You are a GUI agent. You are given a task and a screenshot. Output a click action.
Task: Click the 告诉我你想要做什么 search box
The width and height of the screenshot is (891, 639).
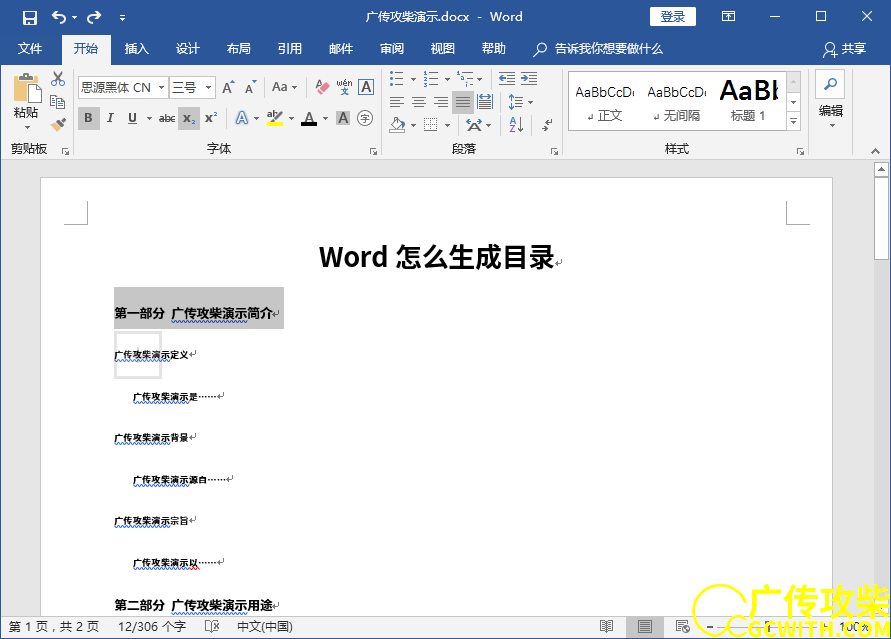(x=598, y=49)
